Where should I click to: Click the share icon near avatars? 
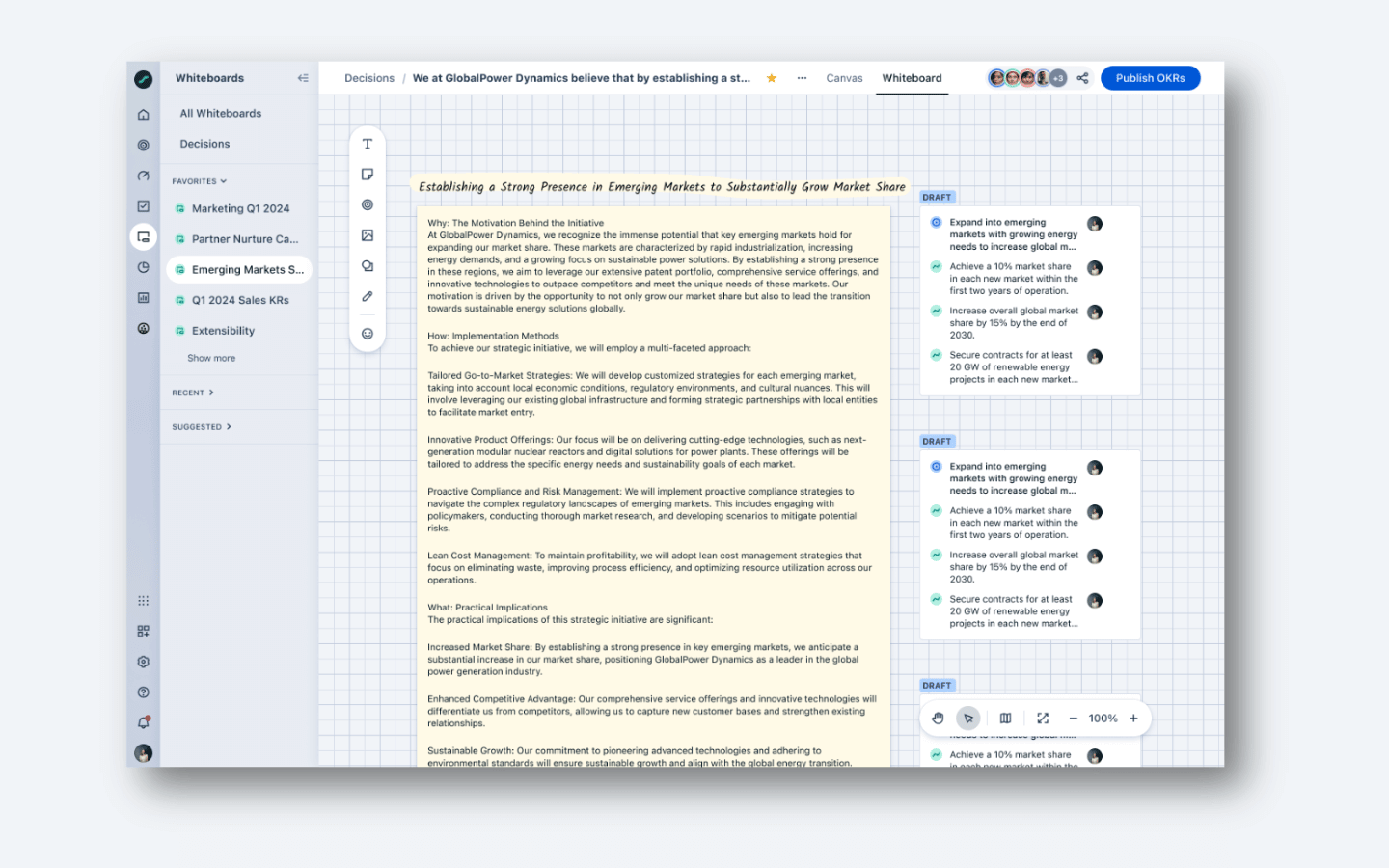point(1082,78)
